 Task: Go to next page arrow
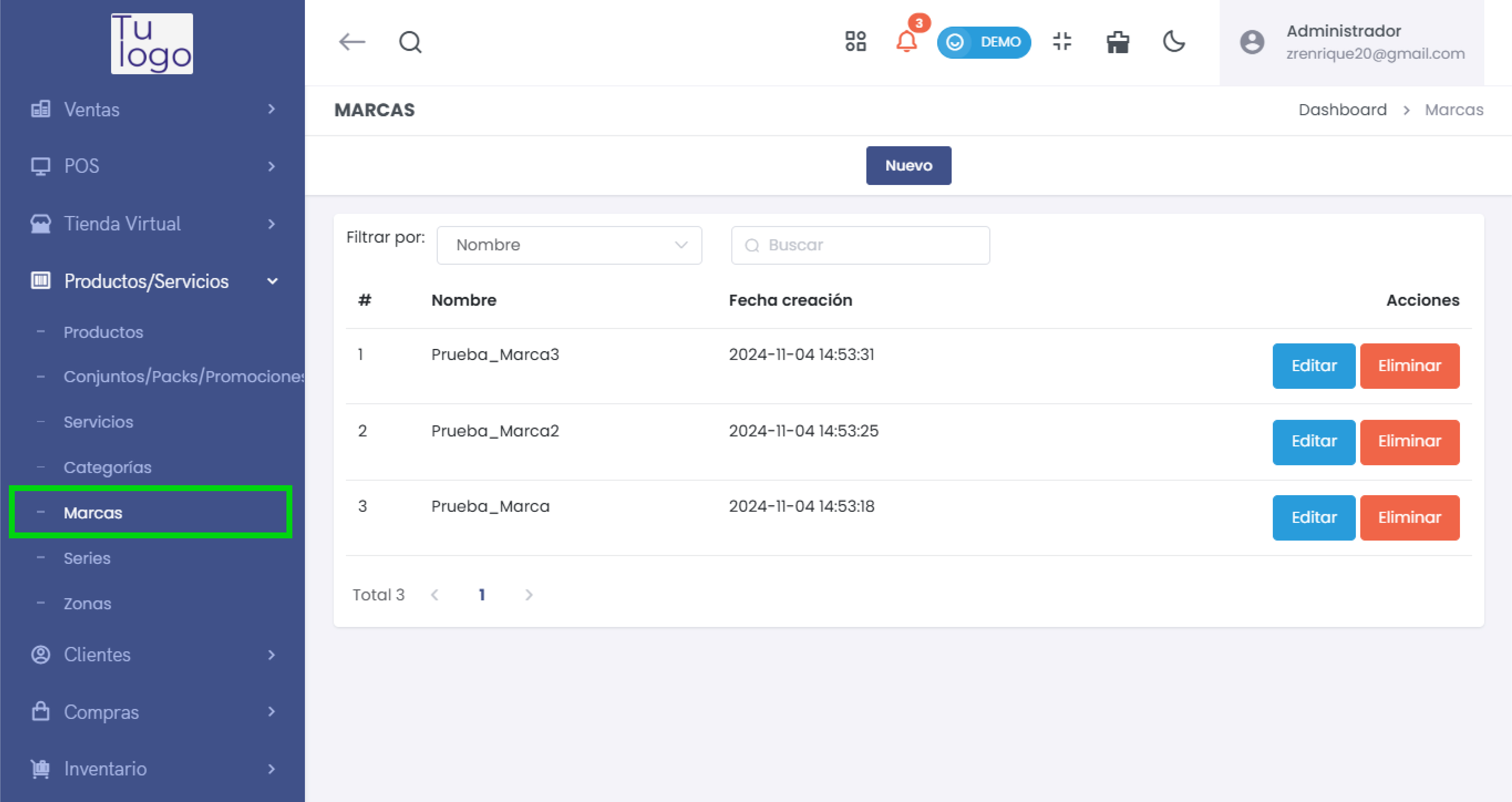click(x=529, y=595)
